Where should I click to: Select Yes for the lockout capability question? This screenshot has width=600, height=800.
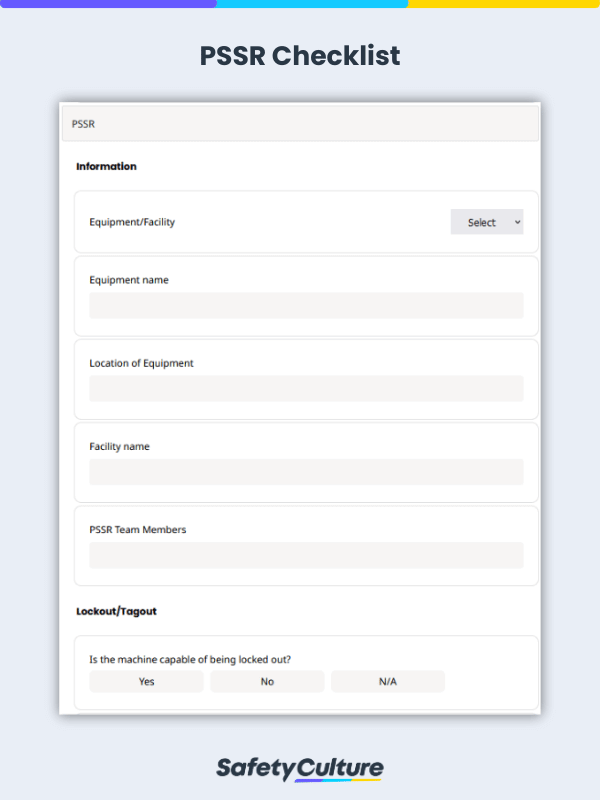coord(146,681)
